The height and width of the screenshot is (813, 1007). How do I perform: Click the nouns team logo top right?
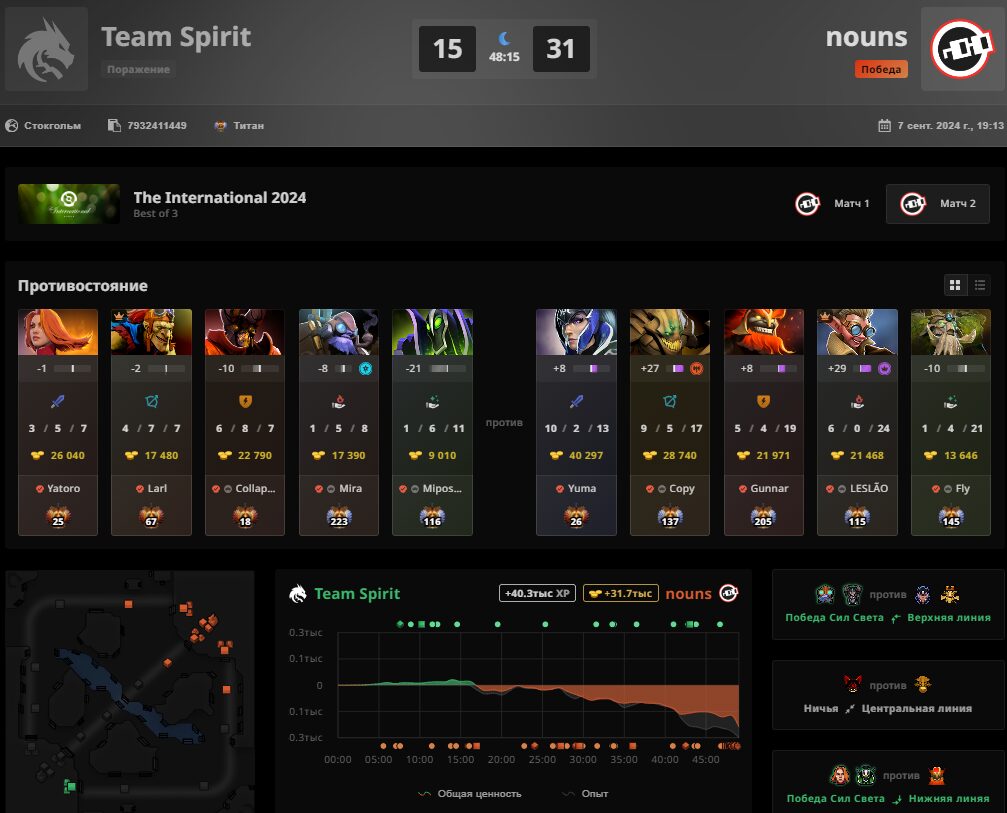coord(963,49)
